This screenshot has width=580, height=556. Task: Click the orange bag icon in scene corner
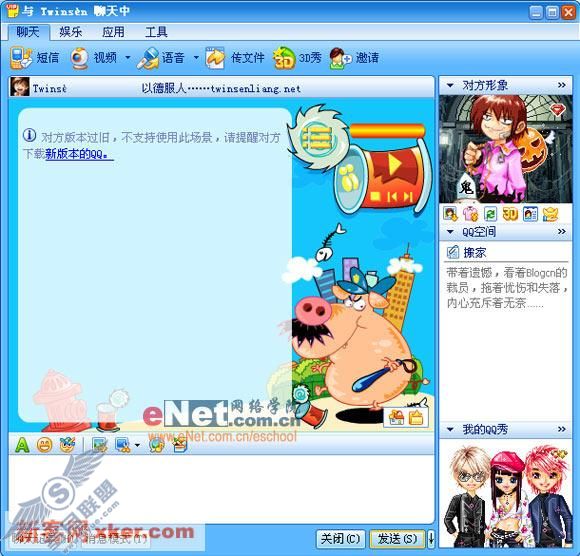coord(416,418)
